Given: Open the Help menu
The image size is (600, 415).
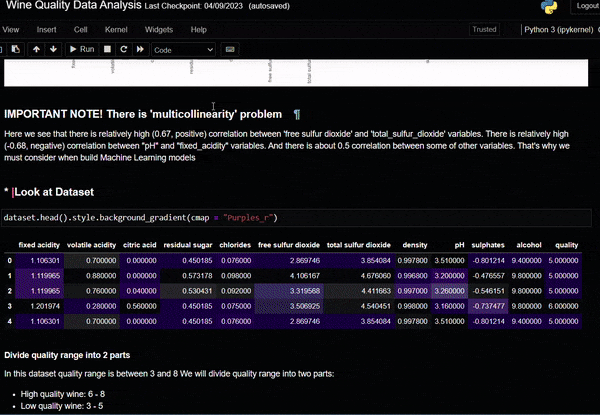Looking at the screenshot, I should click(200, 29).
